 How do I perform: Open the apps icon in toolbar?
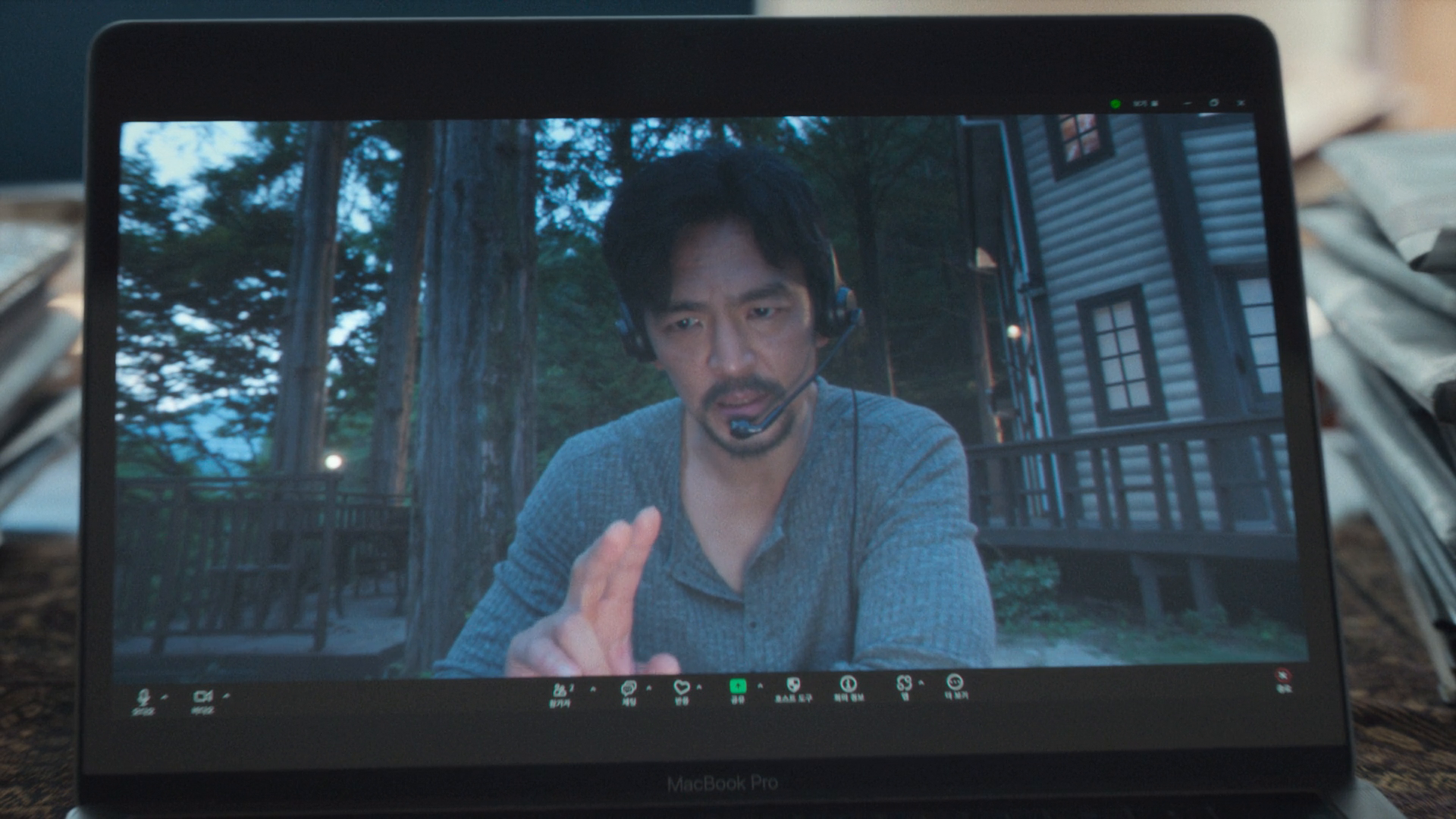[903, 683]
